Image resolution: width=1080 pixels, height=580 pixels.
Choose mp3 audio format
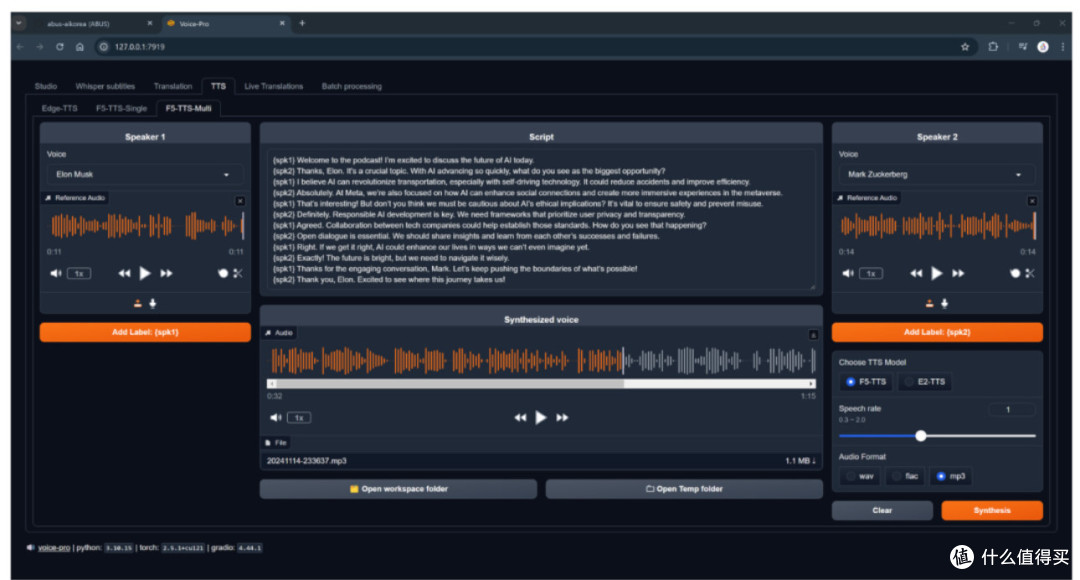point(941,476)
